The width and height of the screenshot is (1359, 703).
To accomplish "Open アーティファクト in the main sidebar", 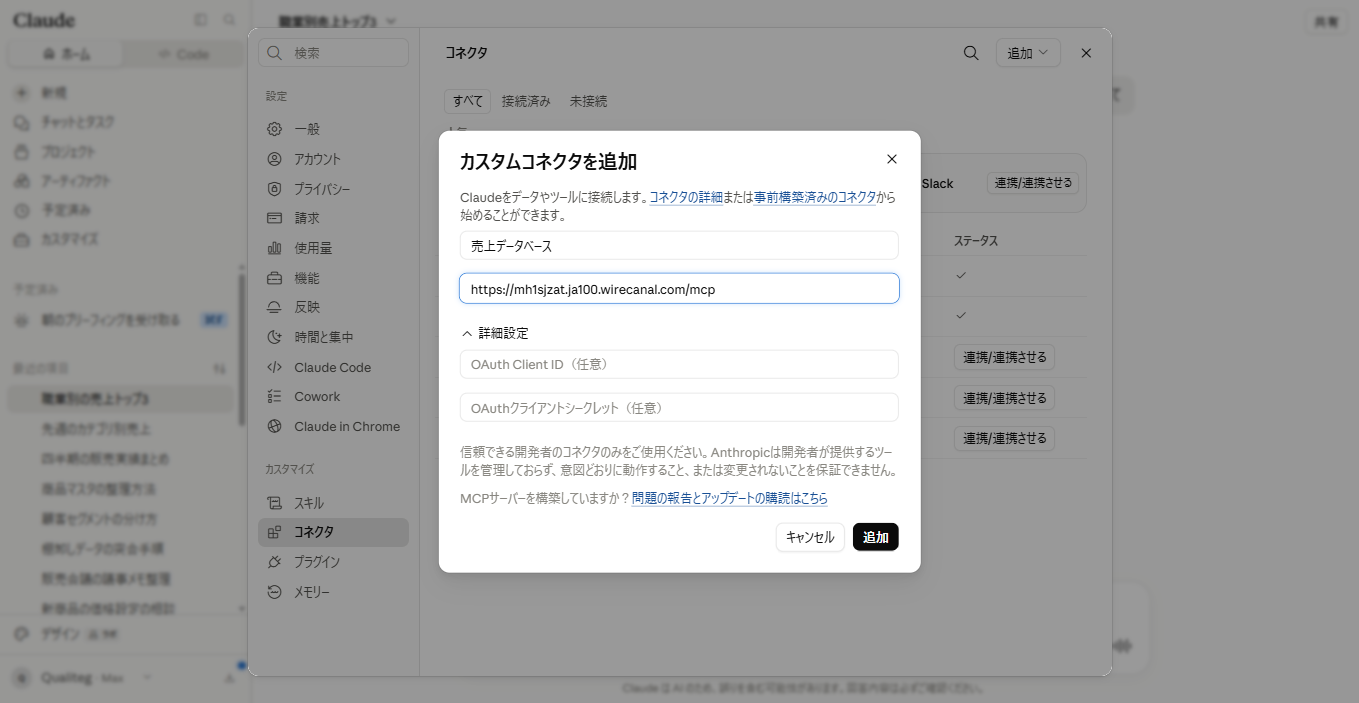I will [x=120, y=181].
